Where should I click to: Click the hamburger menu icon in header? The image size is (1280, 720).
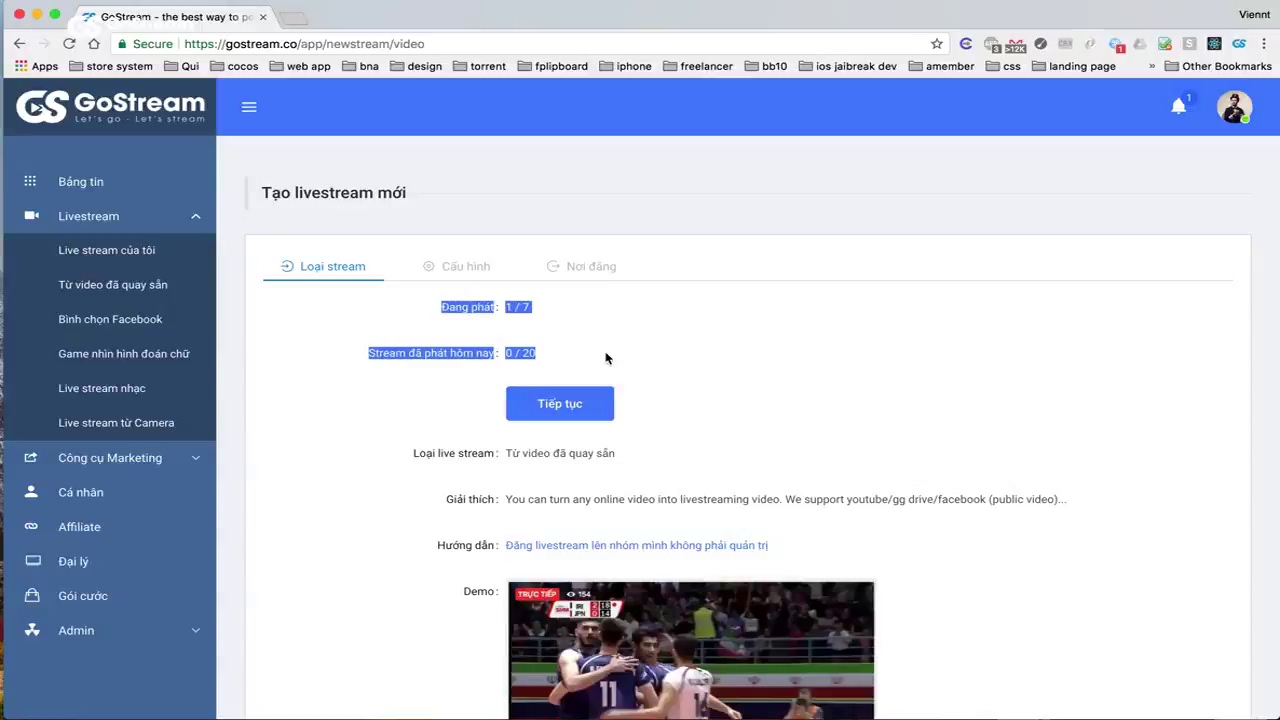249,107
